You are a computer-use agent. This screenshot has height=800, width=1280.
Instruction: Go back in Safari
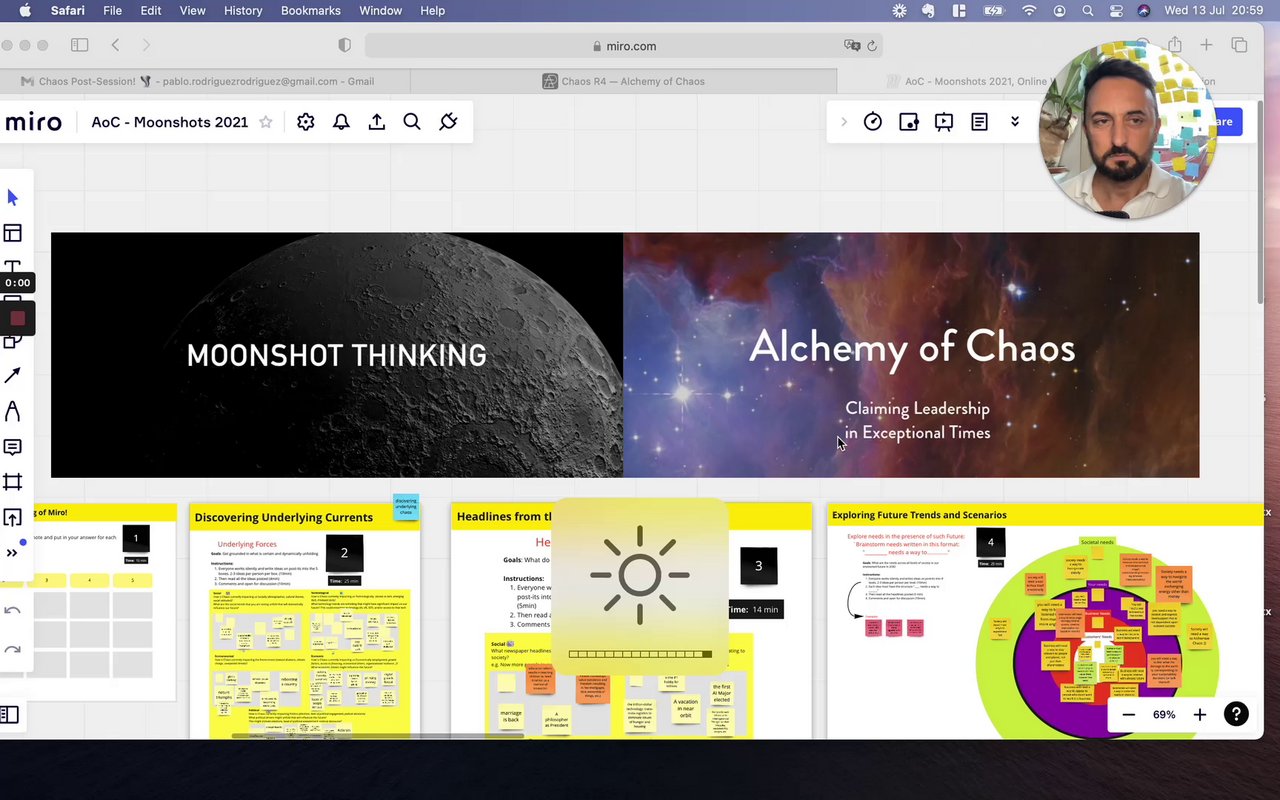115,45
